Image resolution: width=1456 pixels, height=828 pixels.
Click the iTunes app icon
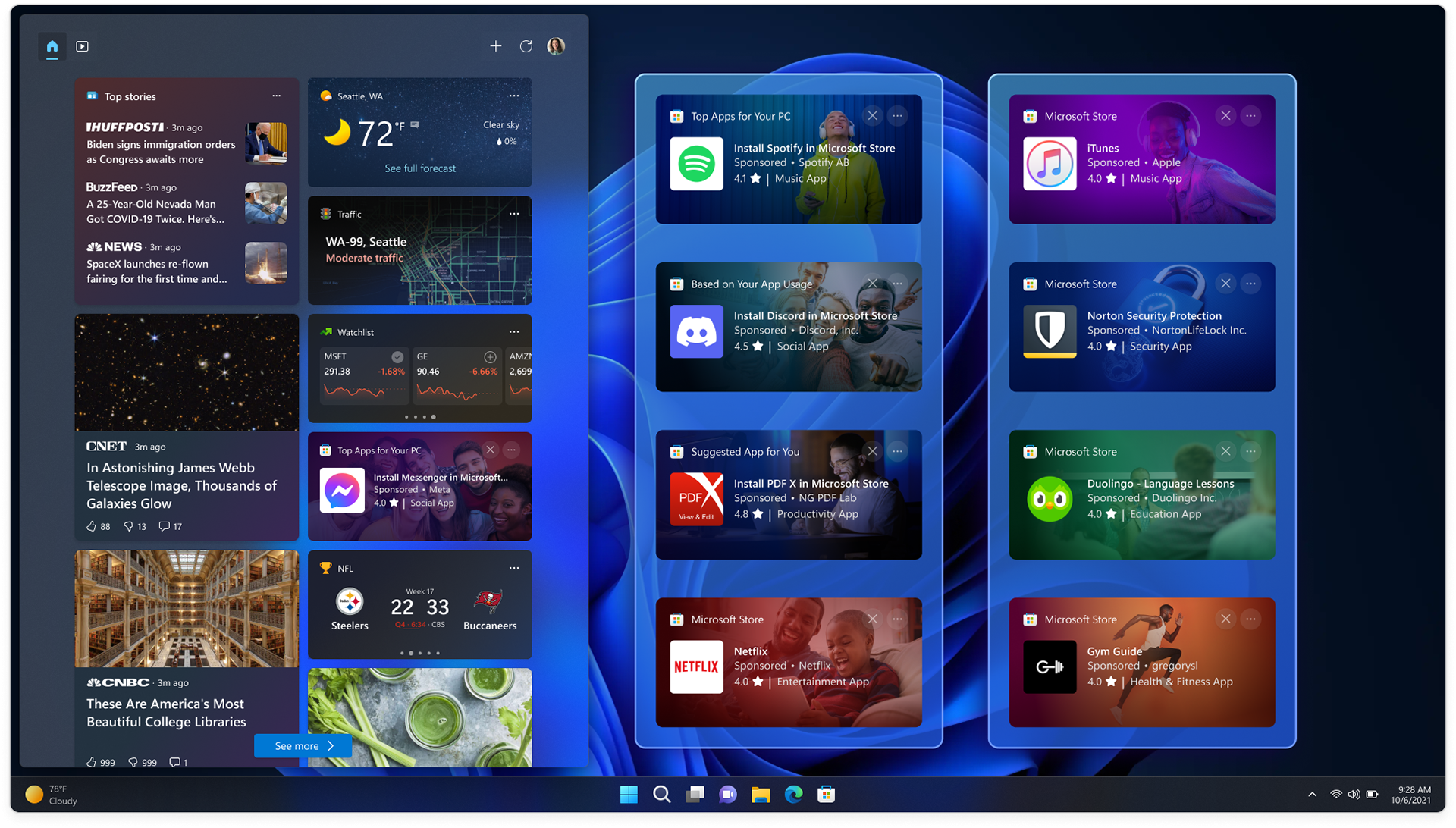(x=1050, y=164)
